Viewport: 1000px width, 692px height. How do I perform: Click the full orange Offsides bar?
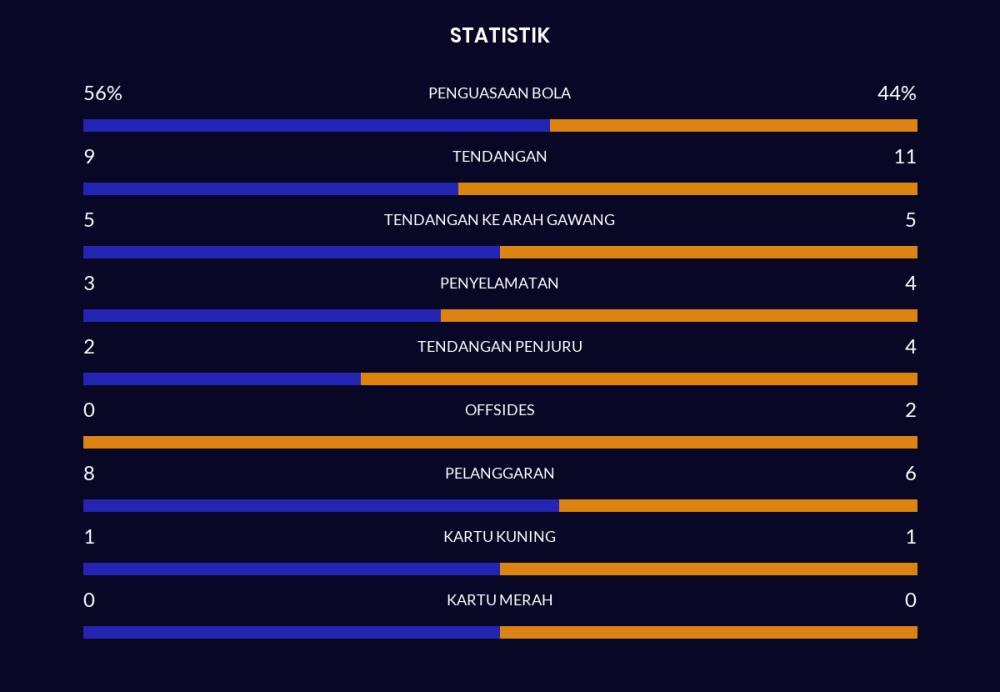tap(501, 442)
